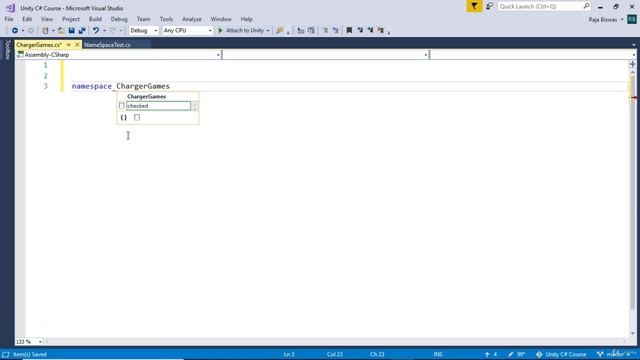Image resolution: width=640 pixels, height=360 pixels.
Task: Go to the next bookmark icon
Action: coord(370,31)
